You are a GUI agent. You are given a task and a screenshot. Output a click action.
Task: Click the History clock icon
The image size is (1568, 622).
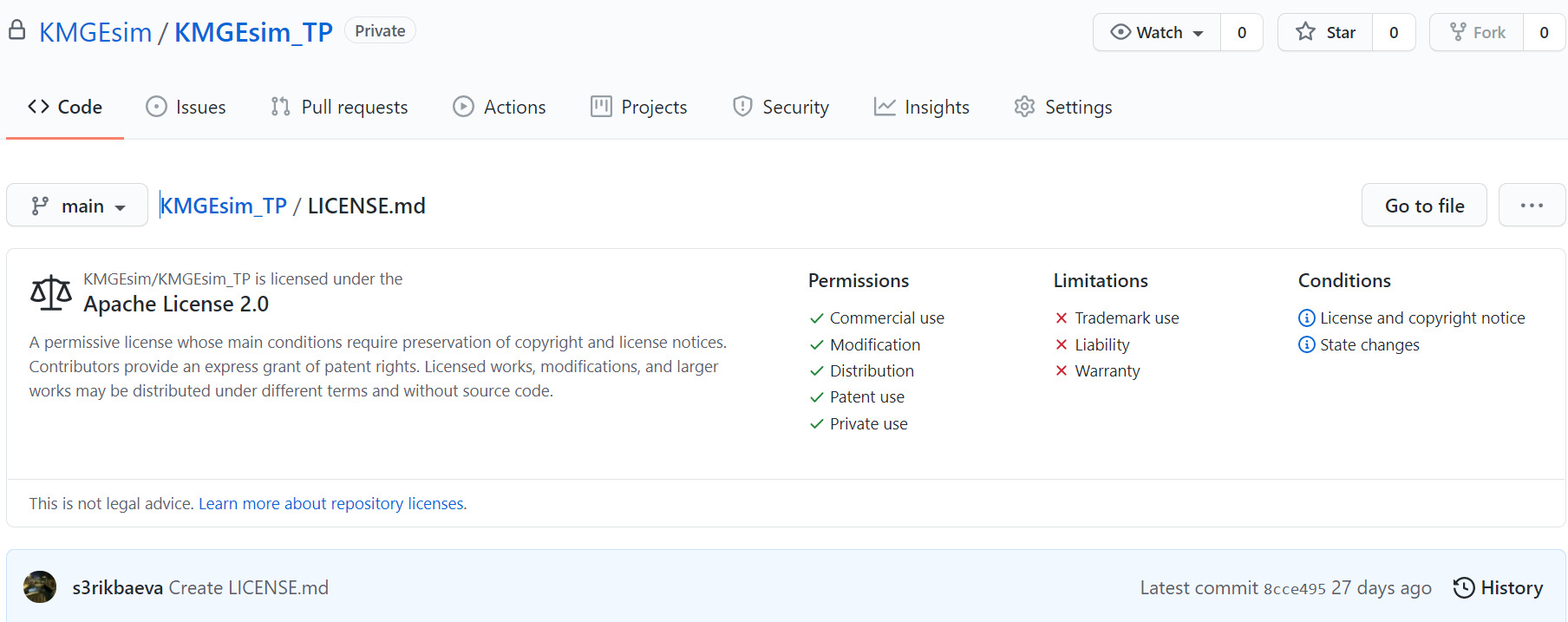[x=1463, y=587]
